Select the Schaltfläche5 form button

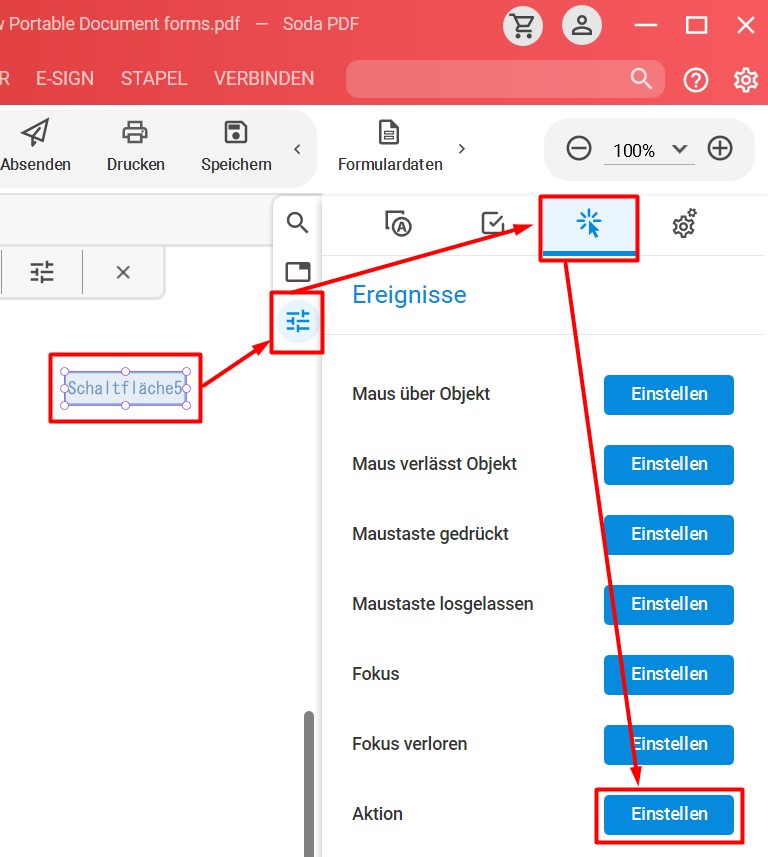(x=126, y=388)
